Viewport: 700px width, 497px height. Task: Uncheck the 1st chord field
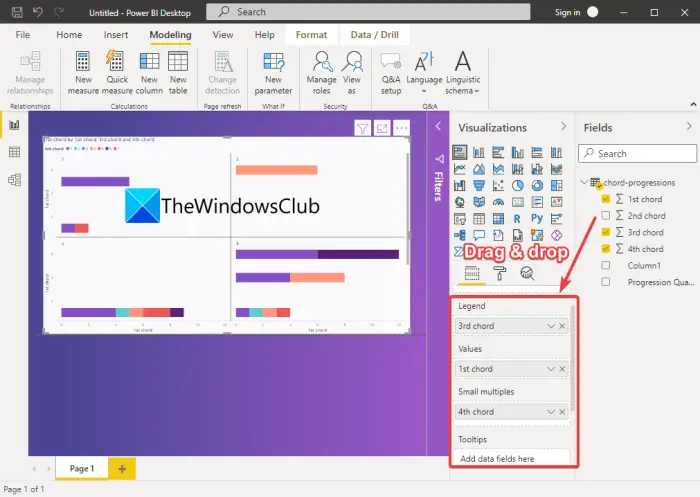(x=605, y=199)
